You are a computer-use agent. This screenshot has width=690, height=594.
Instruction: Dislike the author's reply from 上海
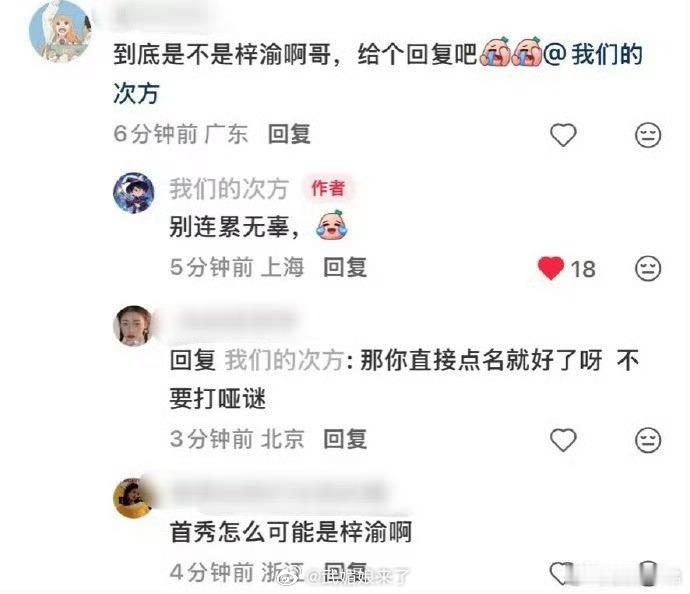tap(648, 268)
